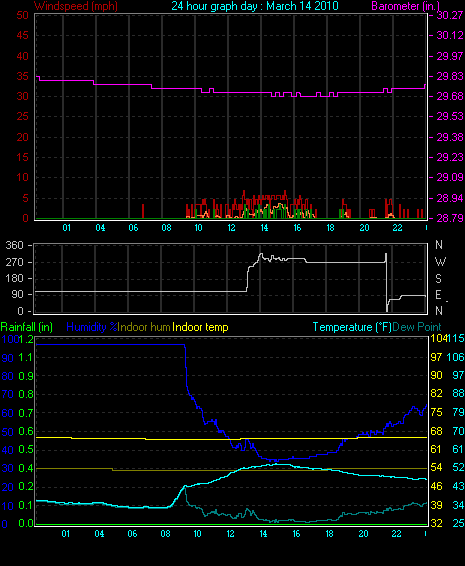Click hour 22 on wind graph axis

click(x=397, y=228)
